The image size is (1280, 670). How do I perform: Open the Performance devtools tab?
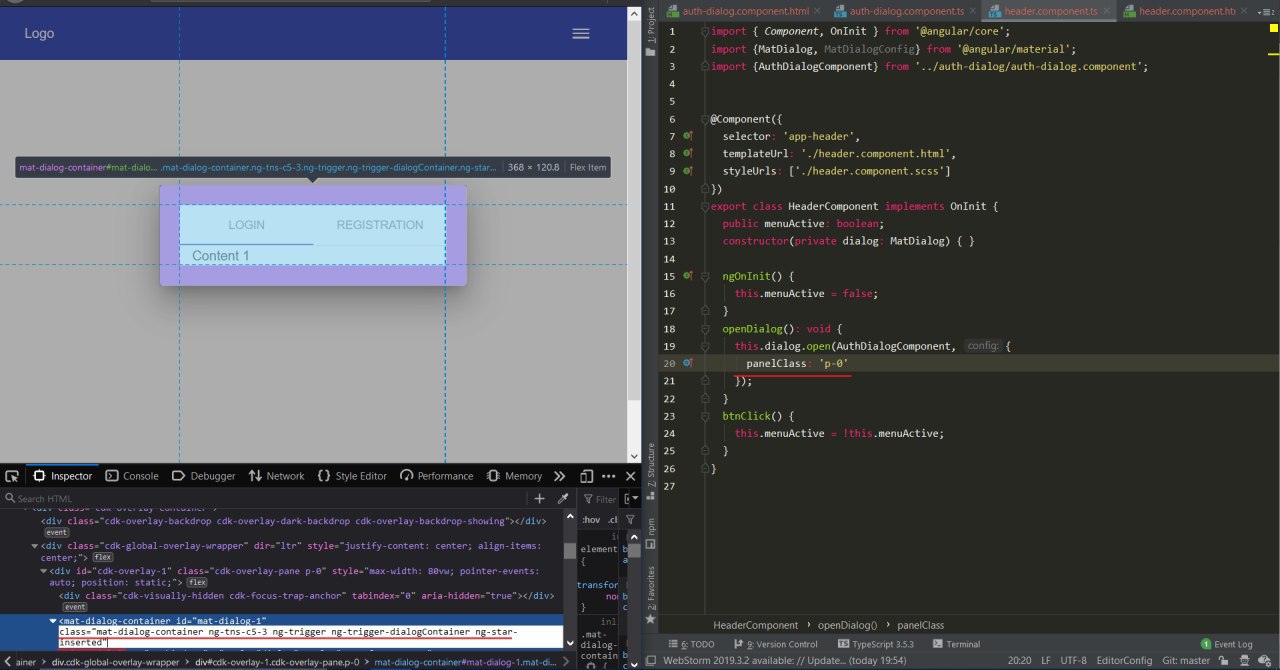tap(437, 476)
